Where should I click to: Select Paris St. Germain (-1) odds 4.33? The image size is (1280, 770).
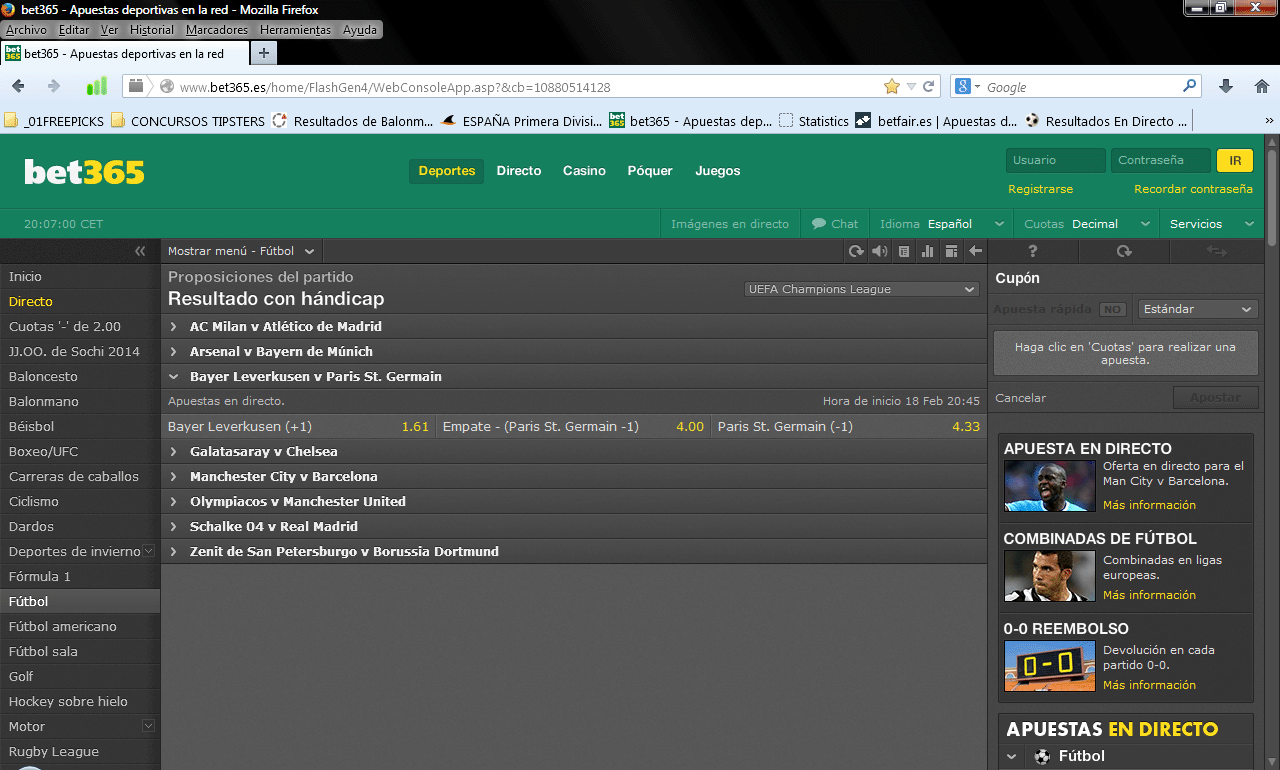(x=849, y=426)
